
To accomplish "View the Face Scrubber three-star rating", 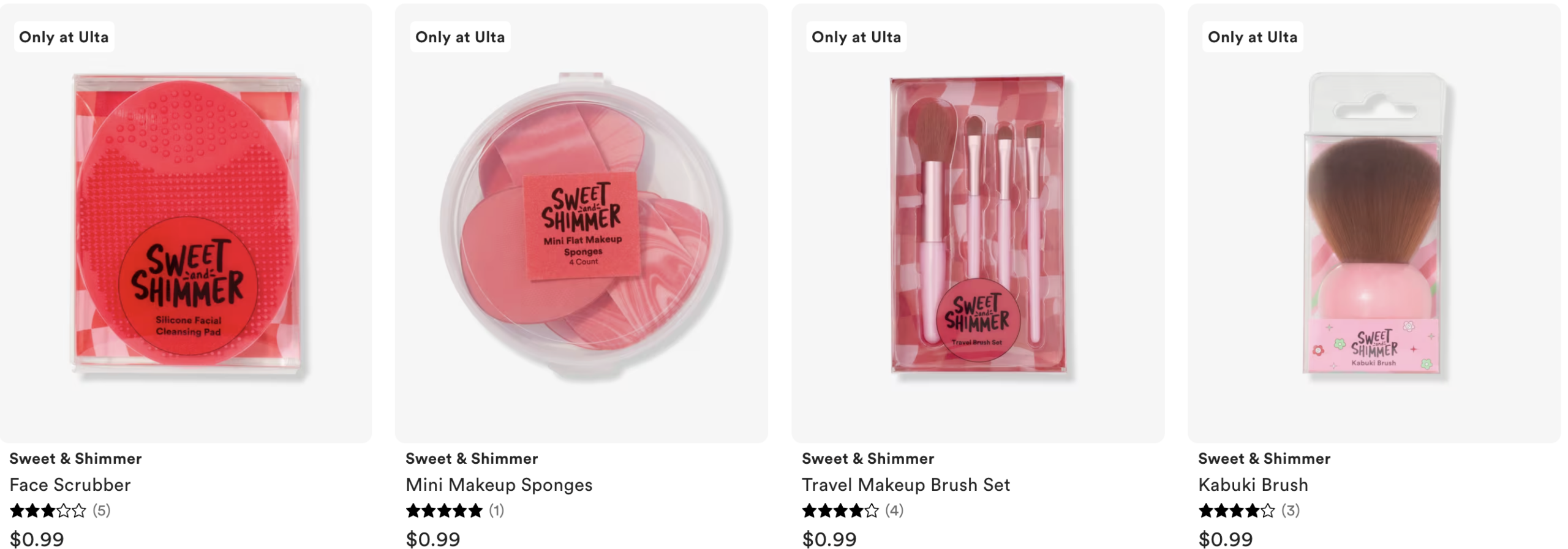I will (x=48, y=510).
